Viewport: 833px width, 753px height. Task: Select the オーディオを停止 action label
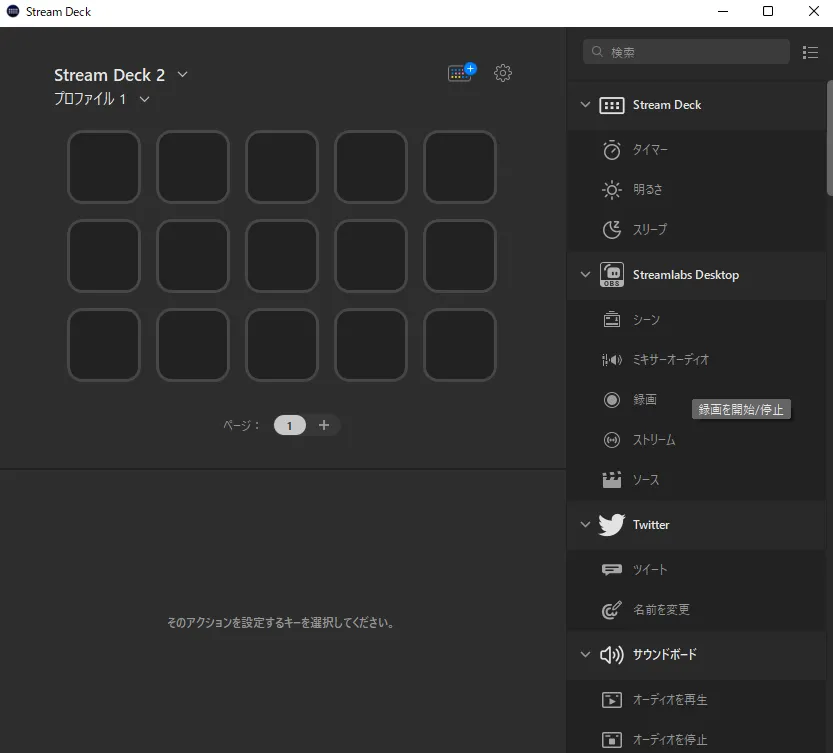point(670,740)
